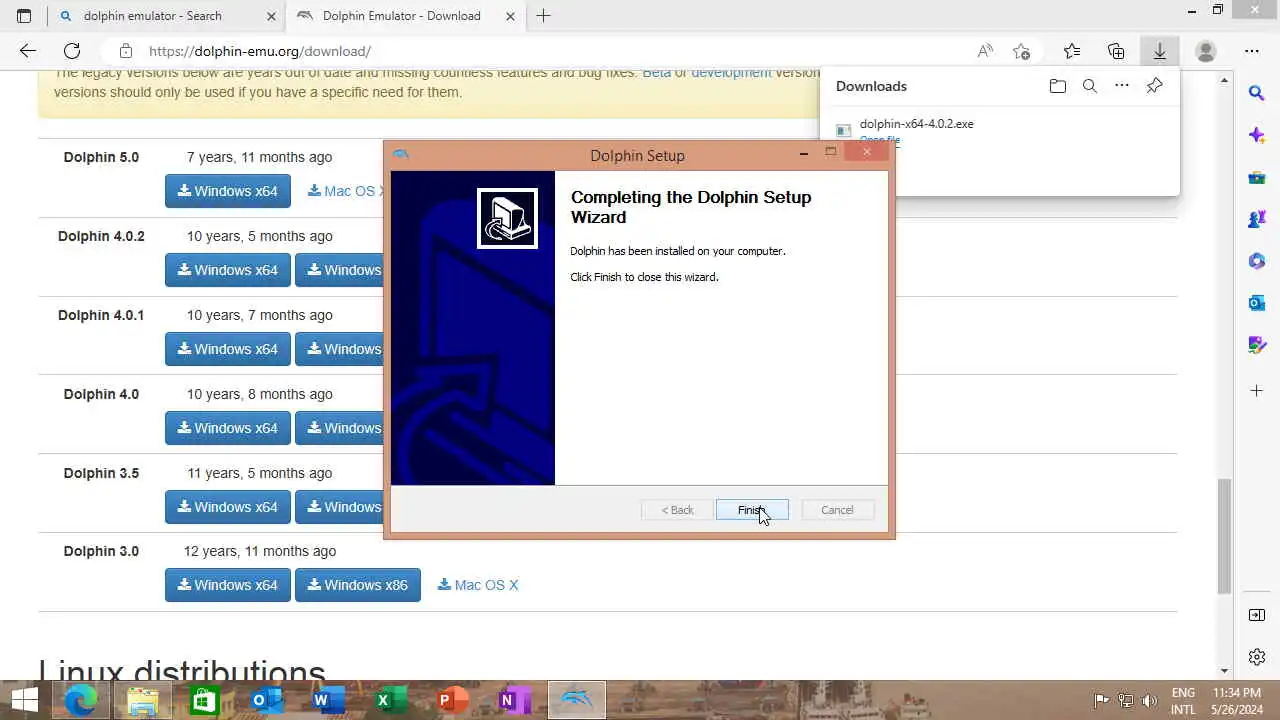Open the Favorites toolbar icon
The width and height of the screenshot is (1280, 720).
[x=1072, y=51]
